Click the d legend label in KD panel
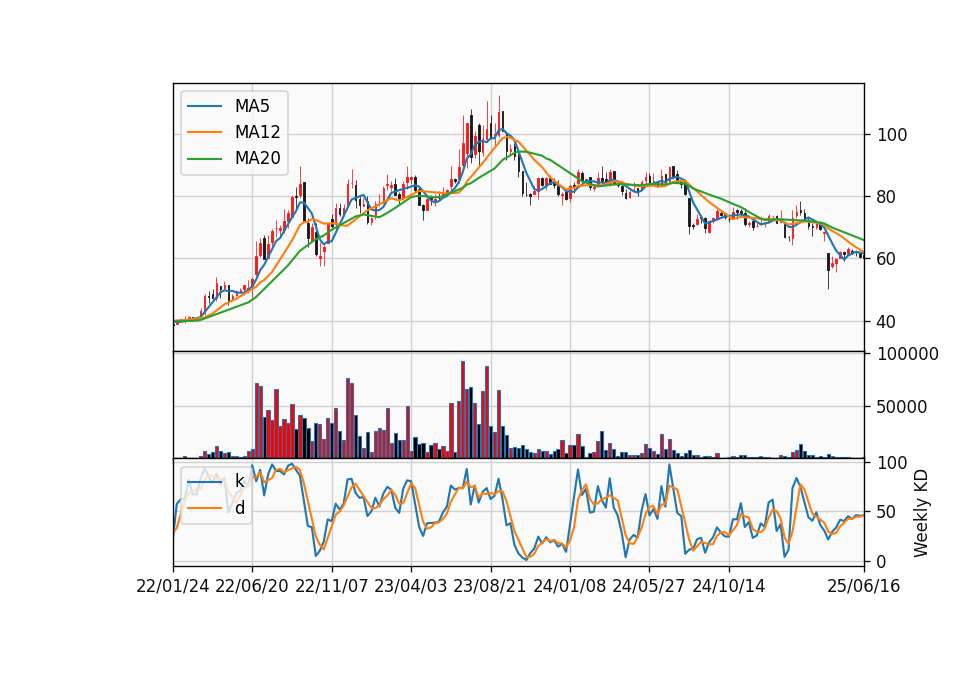The image size is (960, 690). click(240, 508)
